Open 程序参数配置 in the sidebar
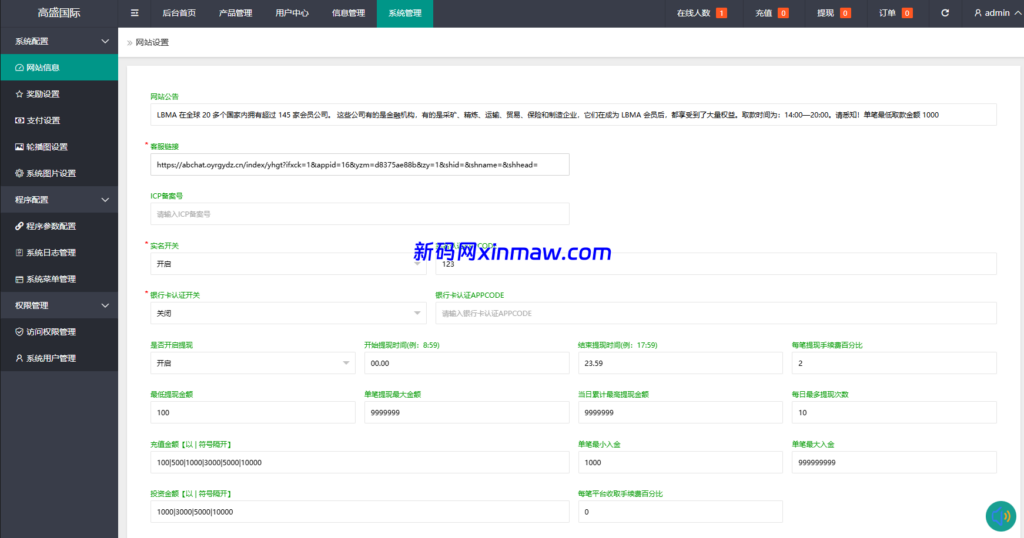 click(x=59, y=227)
